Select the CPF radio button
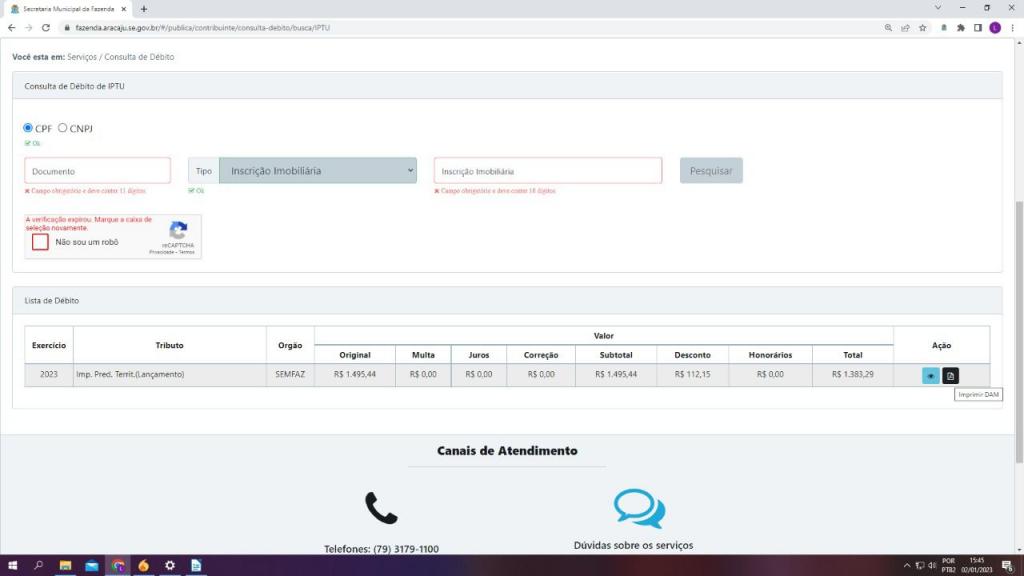Image resolution: width=1024 pixels, height=576 pixels. point(28,128)
